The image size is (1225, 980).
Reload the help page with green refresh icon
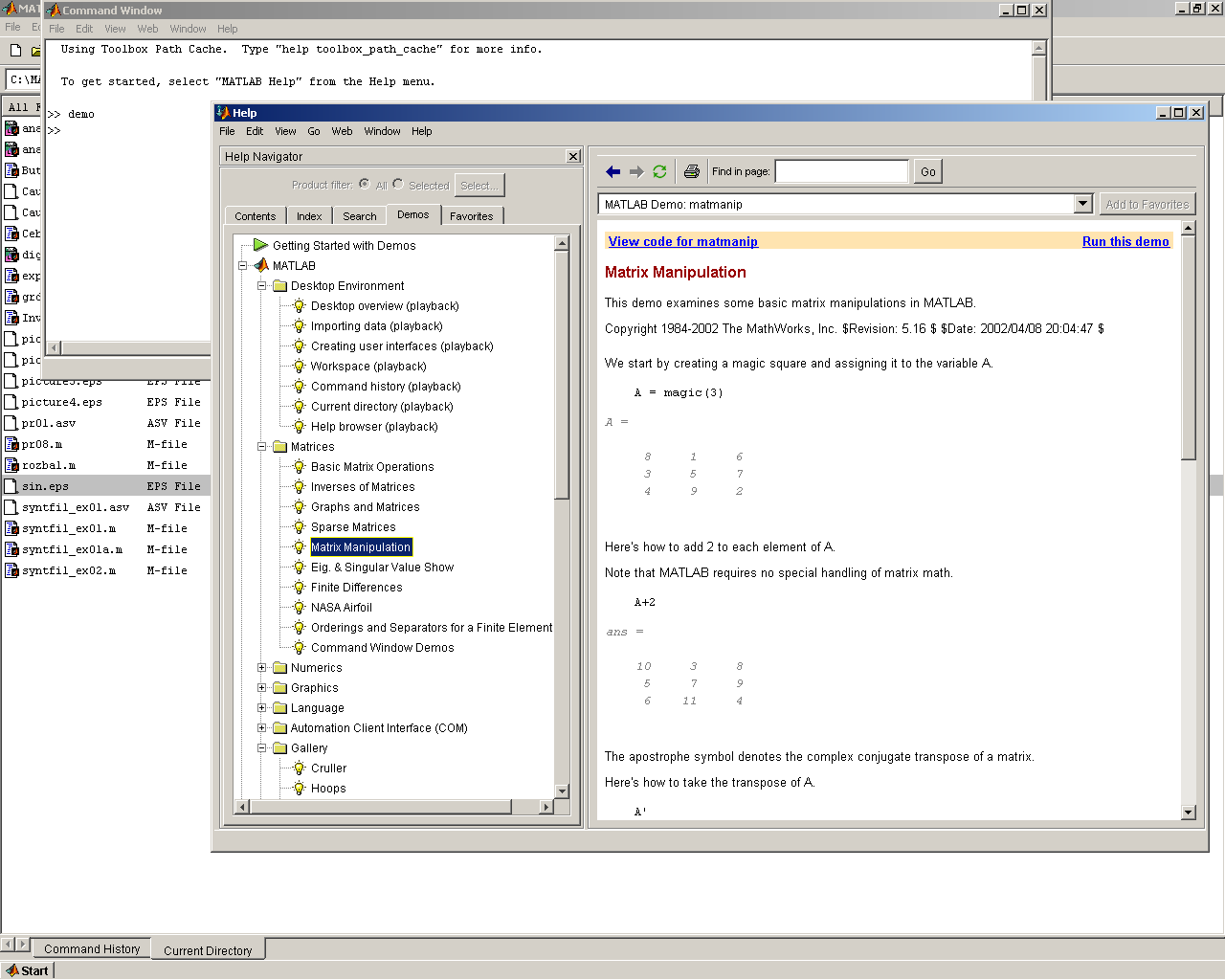[659, 172]
